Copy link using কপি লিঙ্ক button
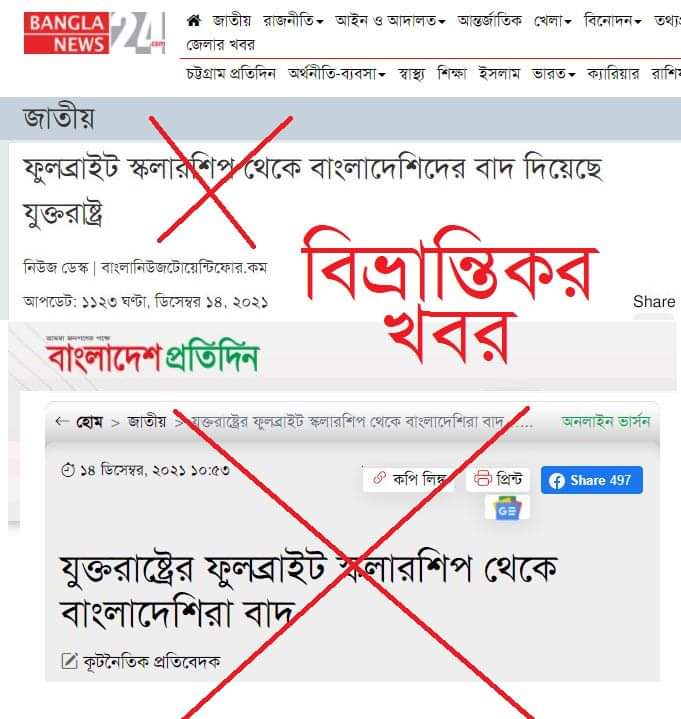 [x=408, y=479]
